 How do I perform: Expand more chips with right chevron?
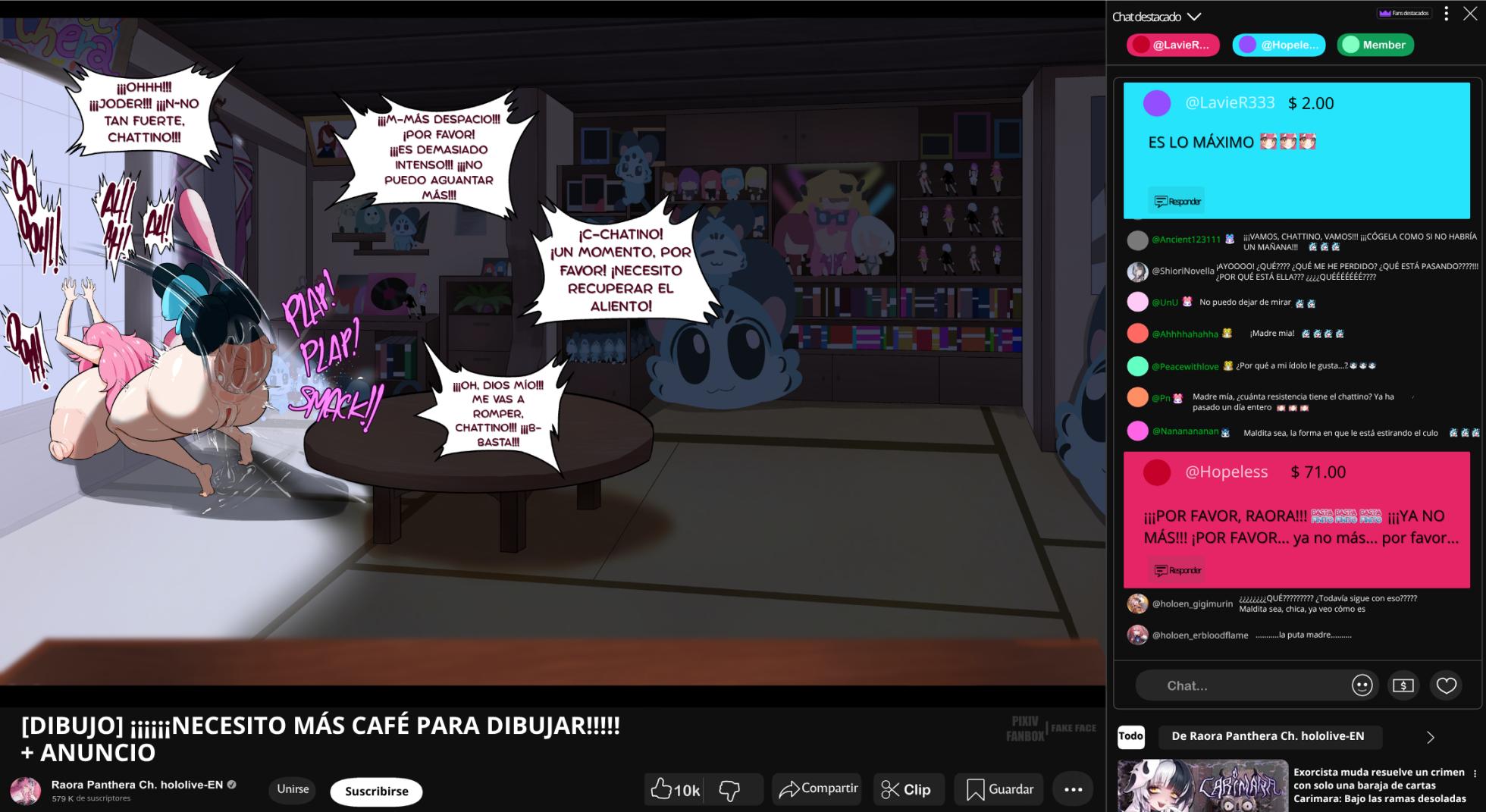(1430, 737)
